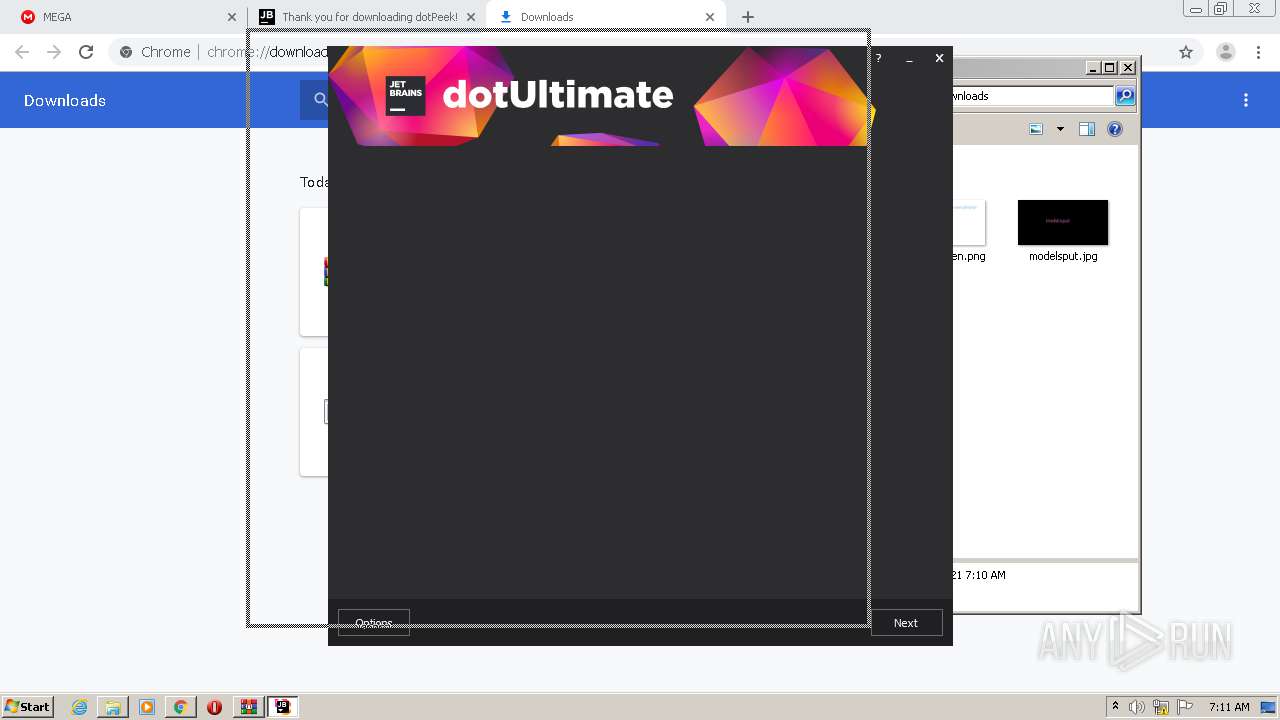Select the modelsput.jpg thumbnail
Viewport: 1280px width, 720px height.
click(x=1063, y=222)
